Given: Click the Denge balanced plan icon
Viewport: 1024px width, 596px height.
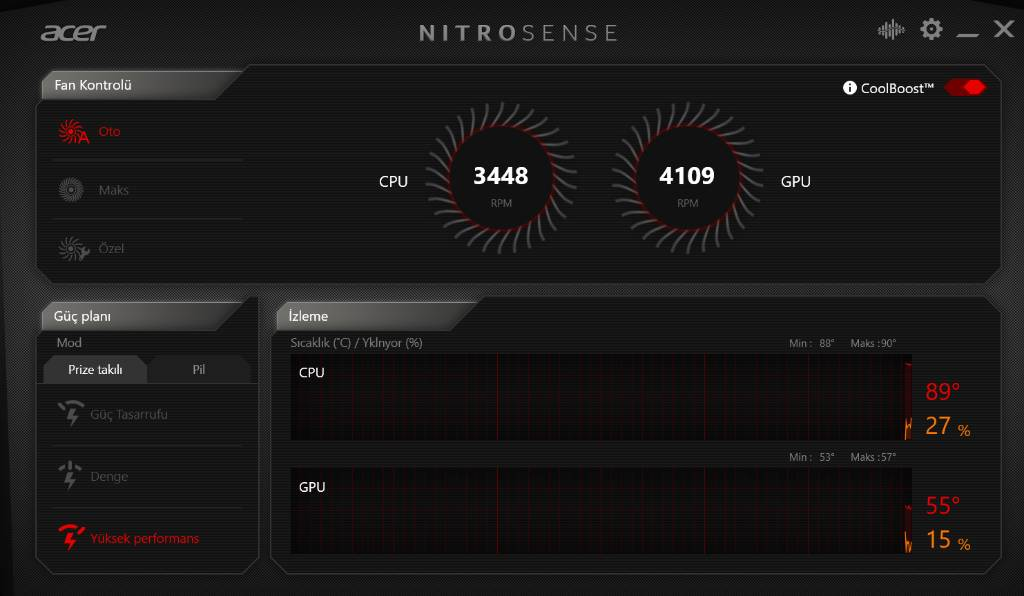Looking at the screenshot, I should (x=70, y=475).
